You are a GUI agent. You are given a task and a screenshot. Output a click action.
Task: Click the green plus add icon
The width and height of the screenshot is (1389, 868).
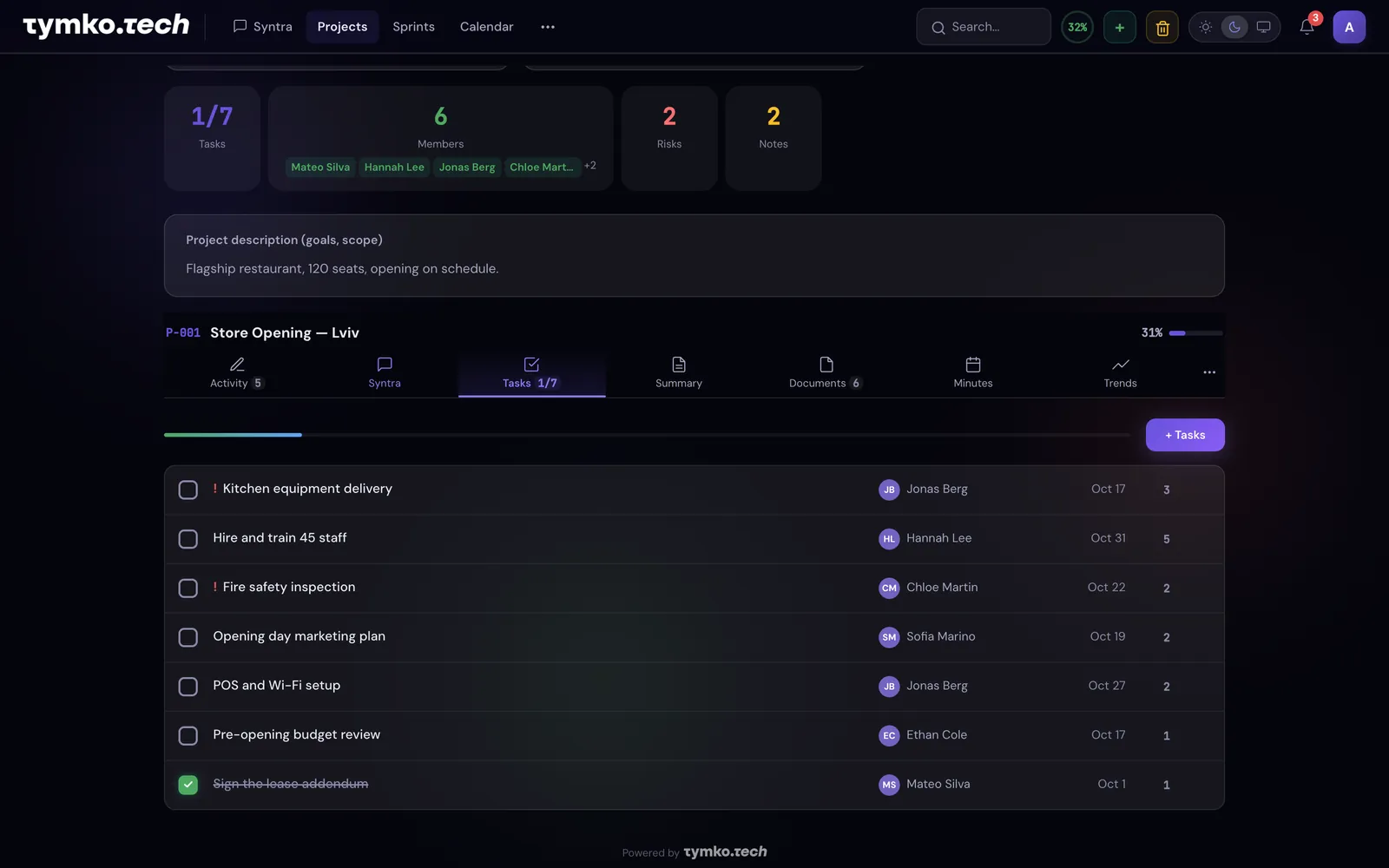tap(1120, 27)
